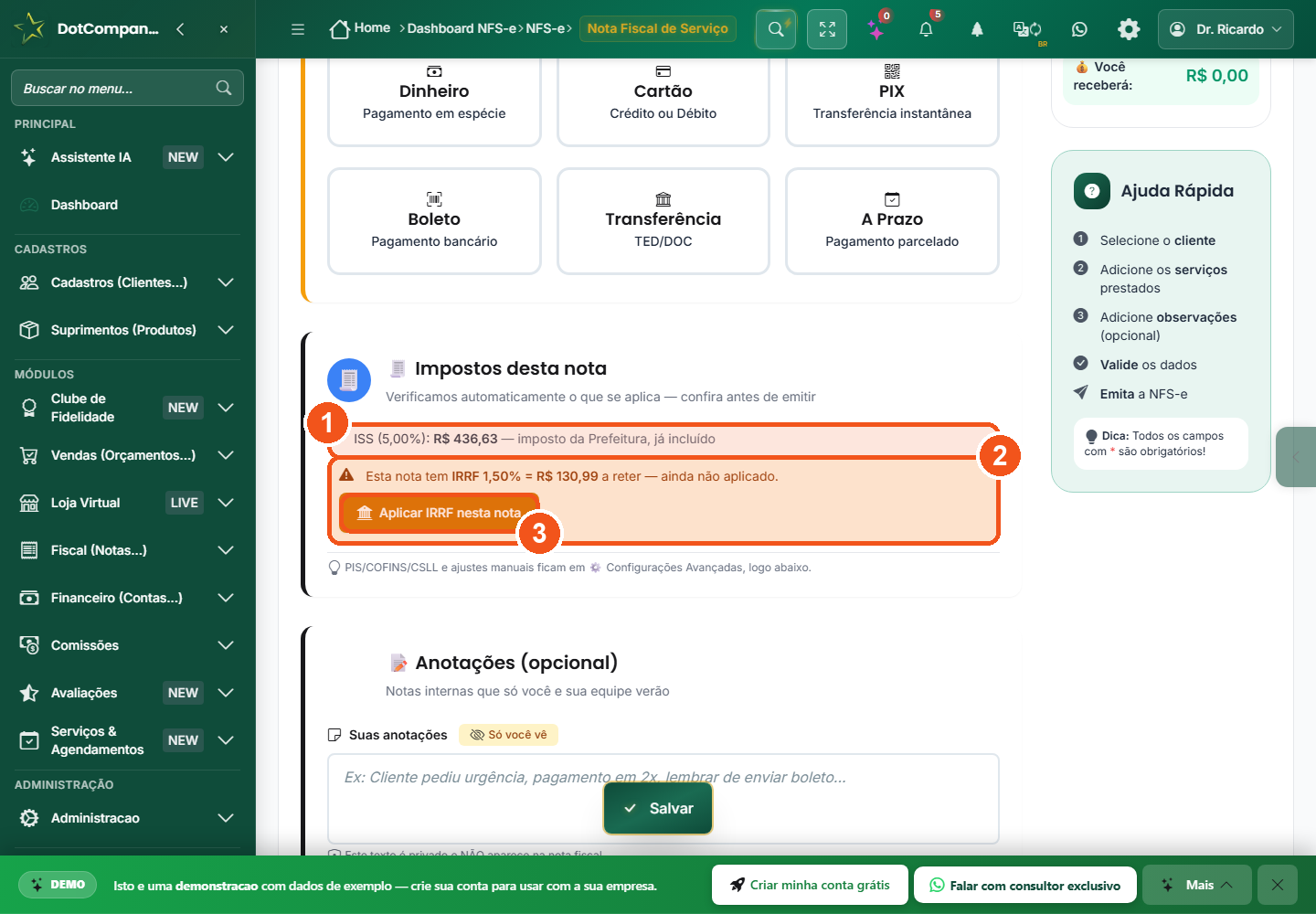This screenshot has width=1316, height=914.
Task: Collapse sidebar with left chevron
Action: click(x=180, y=29)
